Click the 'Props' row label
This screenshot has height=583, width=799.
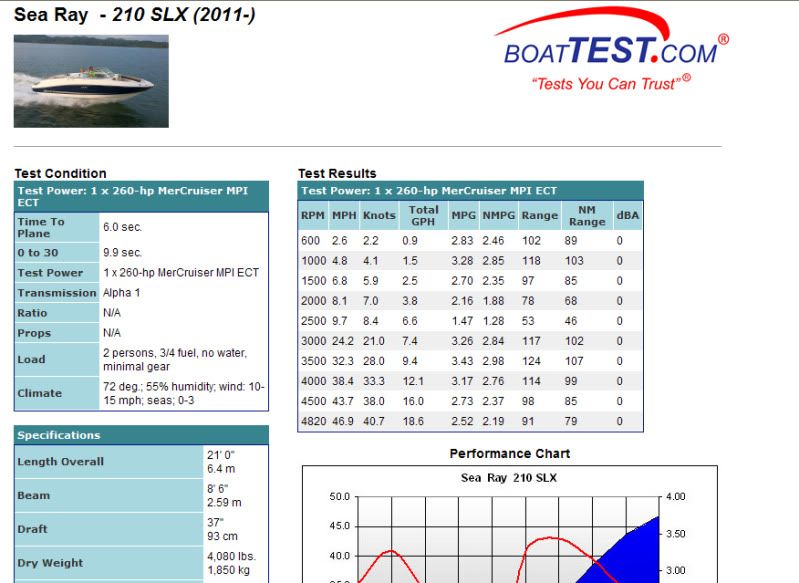(34, 333)
